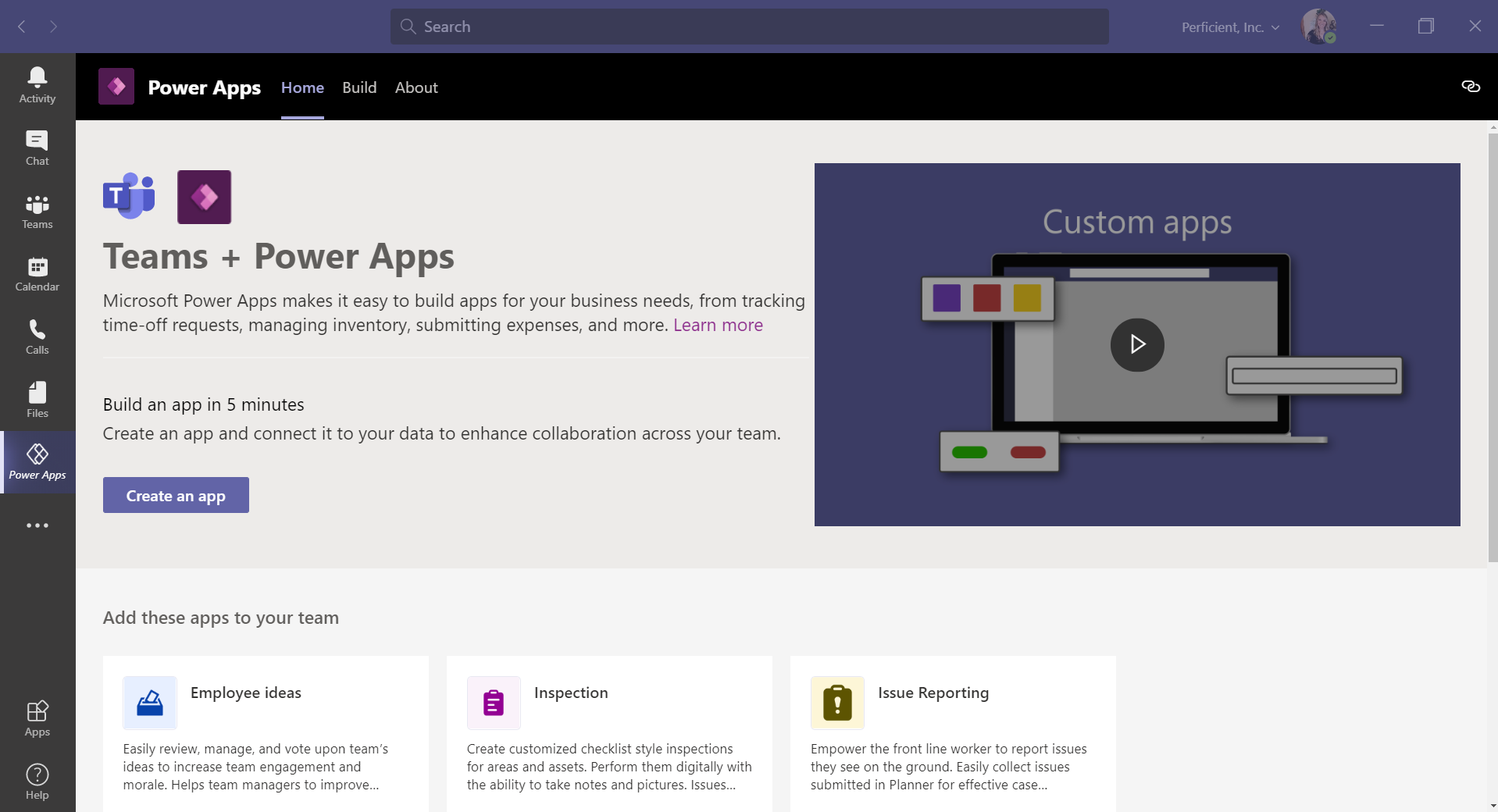
Task: Click the Apps store icon
Action: pos(37,718)
